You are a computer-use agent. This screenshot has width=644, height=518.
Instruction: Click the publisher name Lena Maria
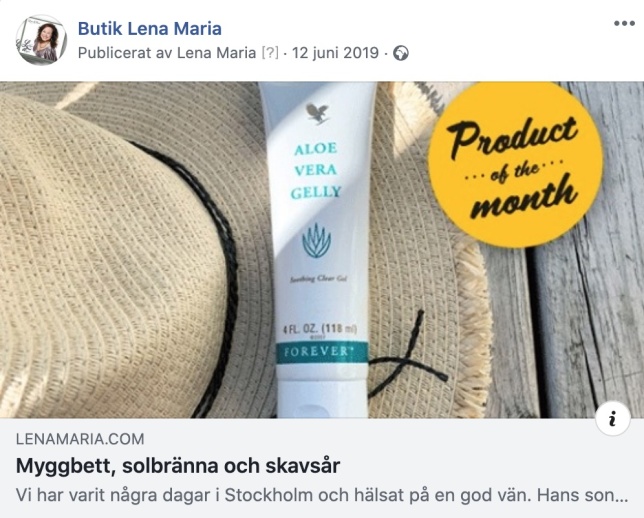pos(216,53)
